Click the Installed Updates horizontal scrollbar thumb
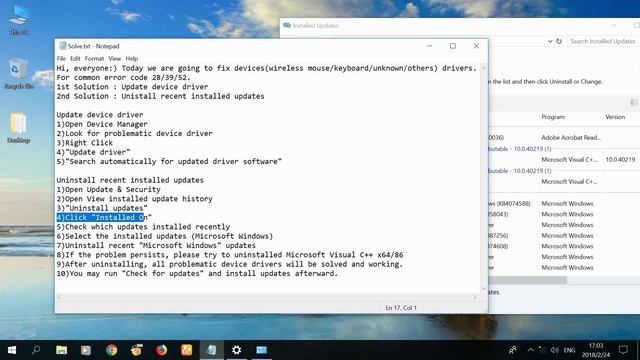Viewport: 640px width, 360px height. coord(527,280)
